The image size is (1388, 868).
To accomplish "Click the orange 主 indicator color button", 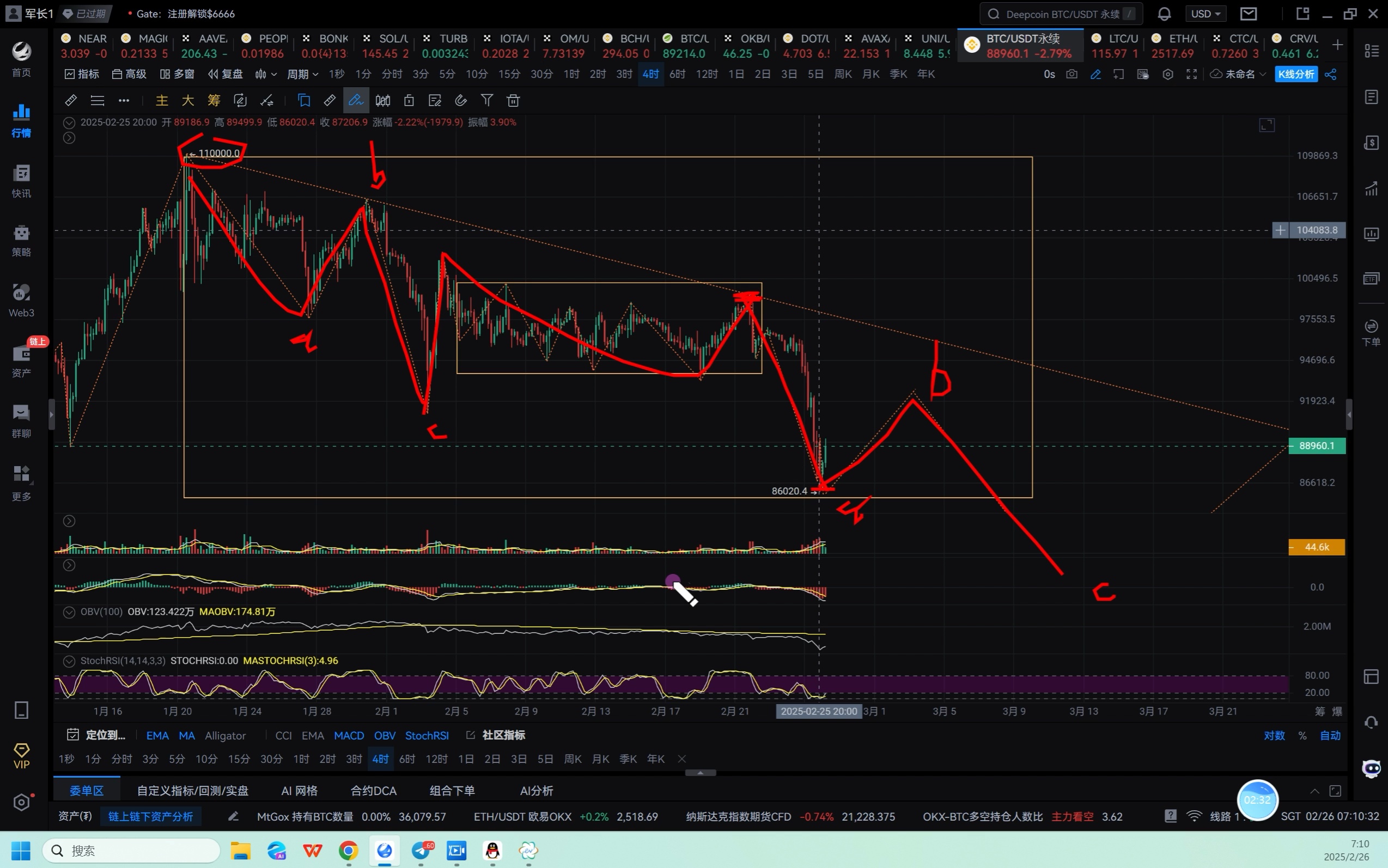I will pyautogui.click(x=162, y=101).
